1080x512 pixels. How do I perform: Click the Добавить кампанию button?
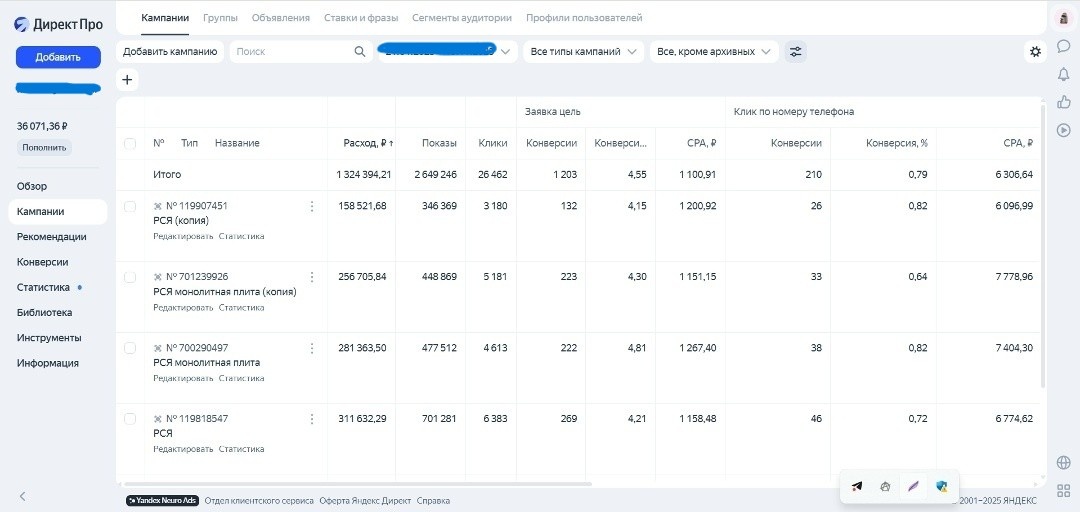[170, 52]
